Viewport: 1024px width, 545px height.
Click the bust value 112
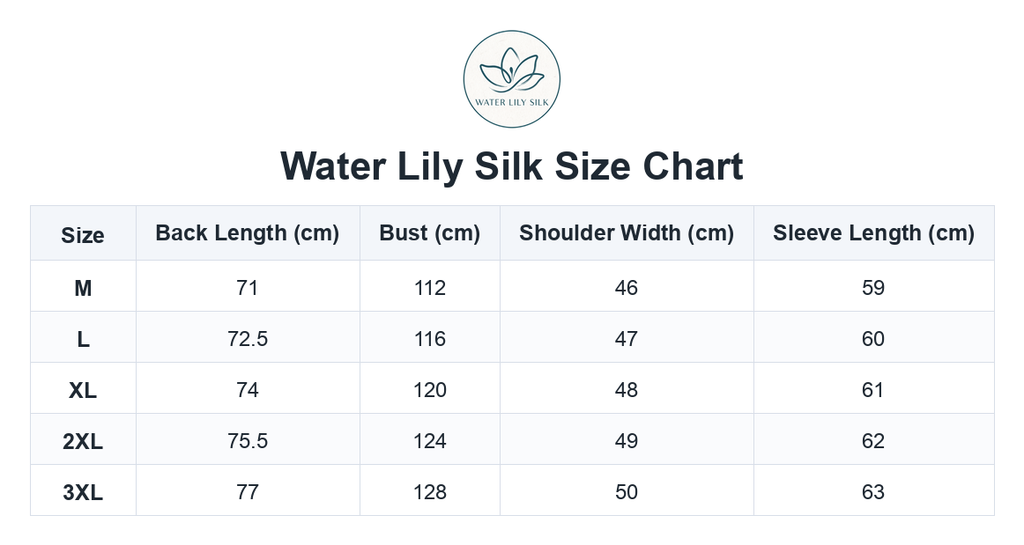pyautogui.click(x=430, y=287)
